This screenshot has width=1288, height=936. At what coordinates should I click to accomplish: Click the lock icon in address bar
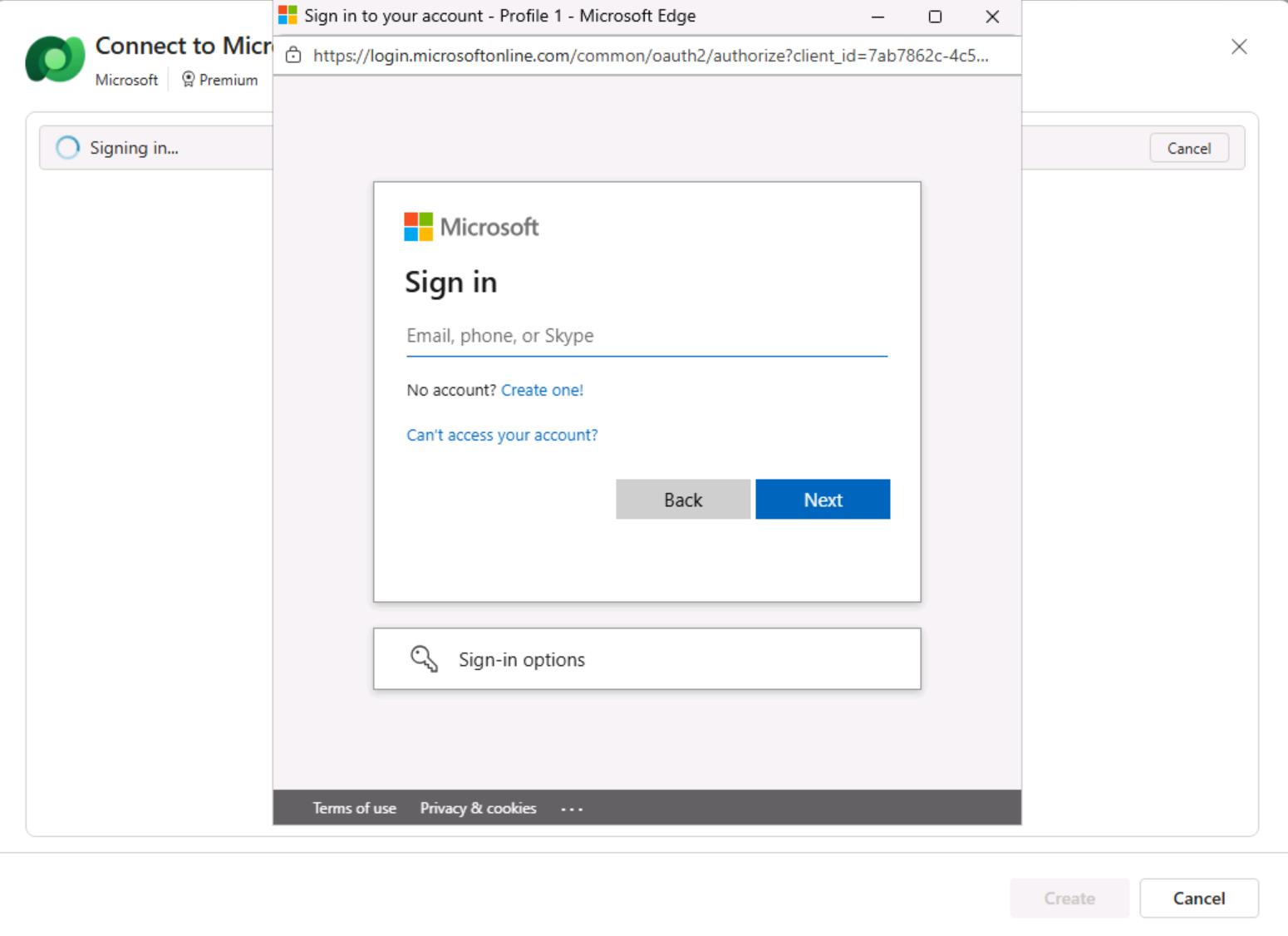point(293,56)
